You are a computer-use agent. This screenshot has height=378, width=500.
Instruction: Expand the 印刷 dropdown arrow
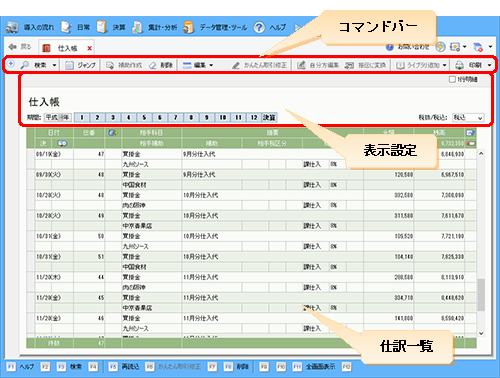click(x=489, y=65)
